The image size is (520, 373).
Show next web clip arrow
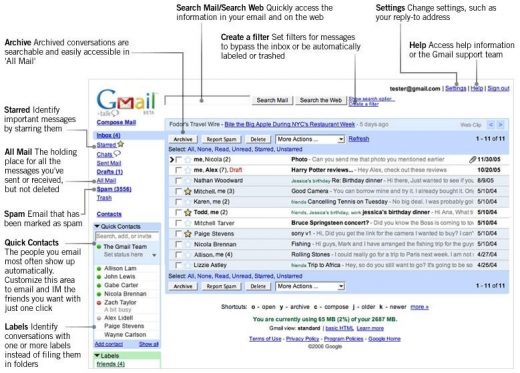point(500,125)
